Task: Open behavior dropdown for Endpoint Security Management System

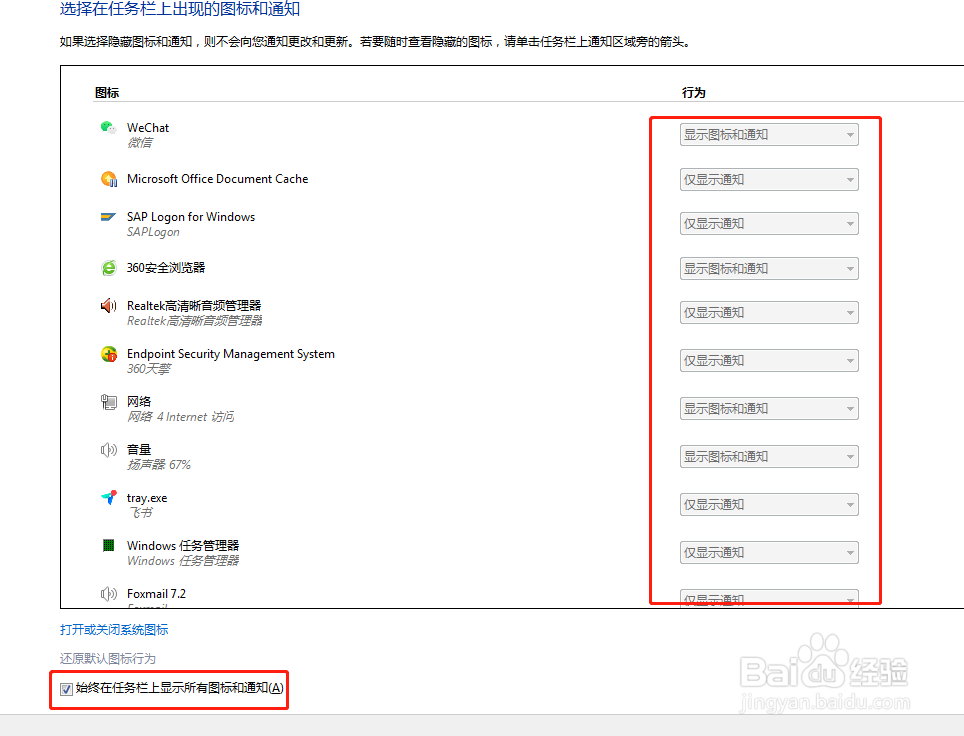Action: pos(769,361)
